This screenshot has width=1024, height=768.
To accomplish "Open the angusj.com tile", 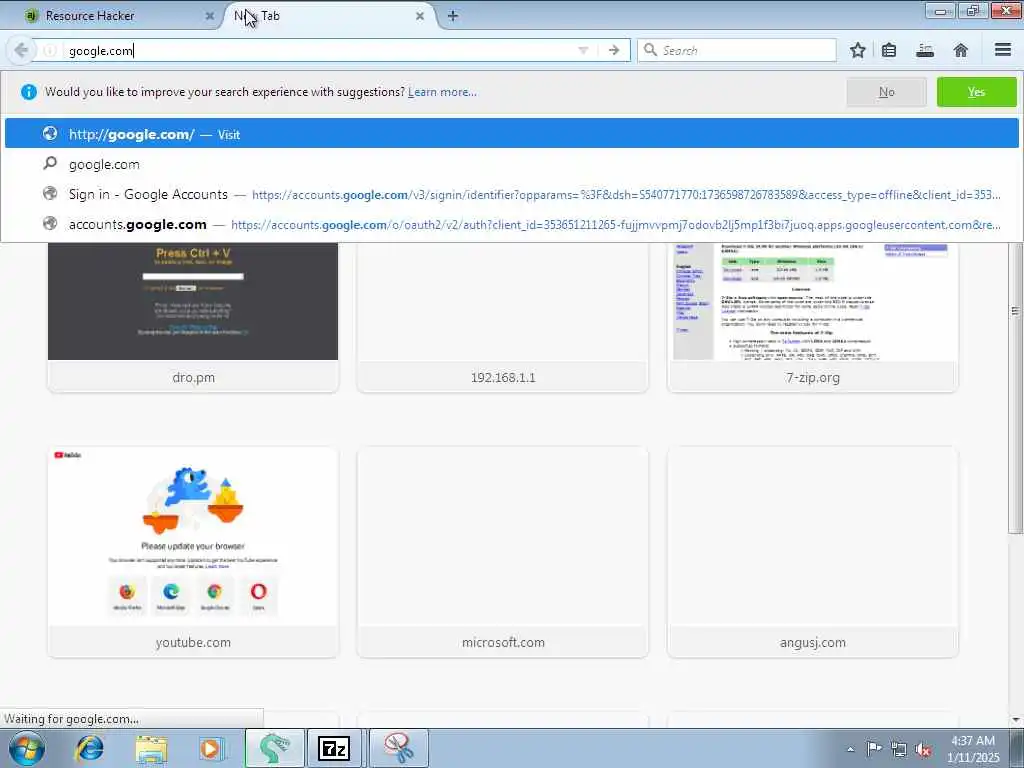I will point(812,552).
